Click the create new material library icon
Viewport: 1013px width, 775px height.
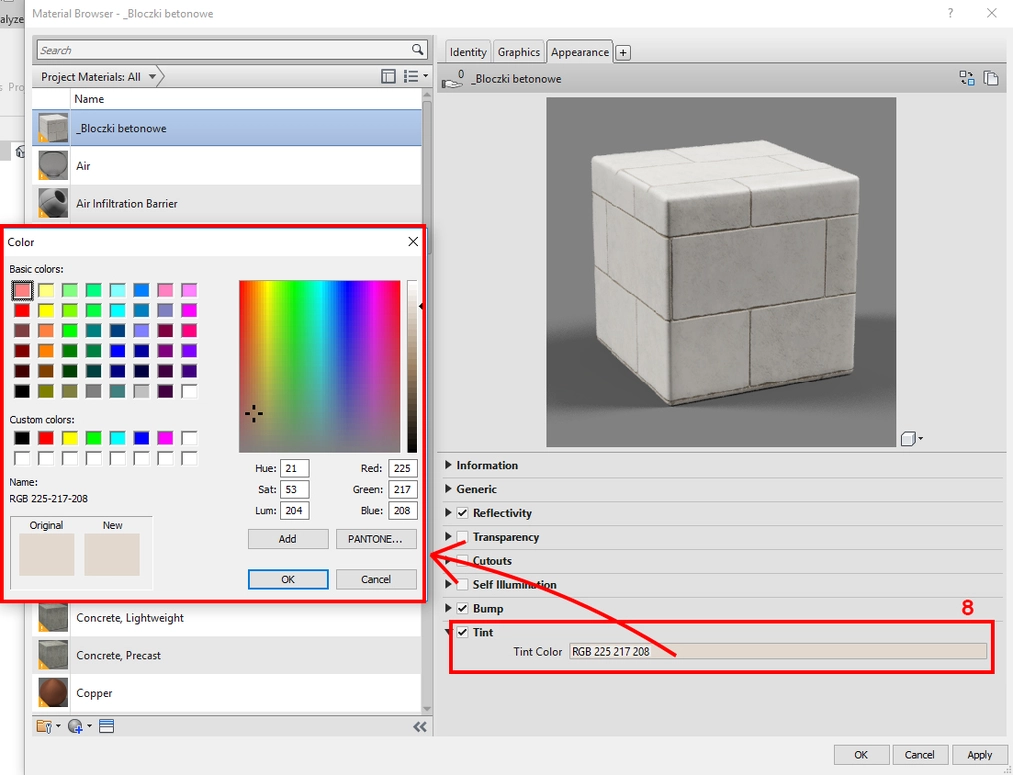[44, 726]
